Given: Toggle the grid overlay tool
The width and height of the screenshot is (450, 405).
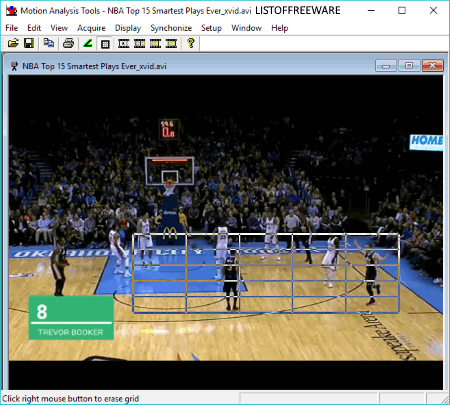Looking at the screenshot, I should (105, 44).
